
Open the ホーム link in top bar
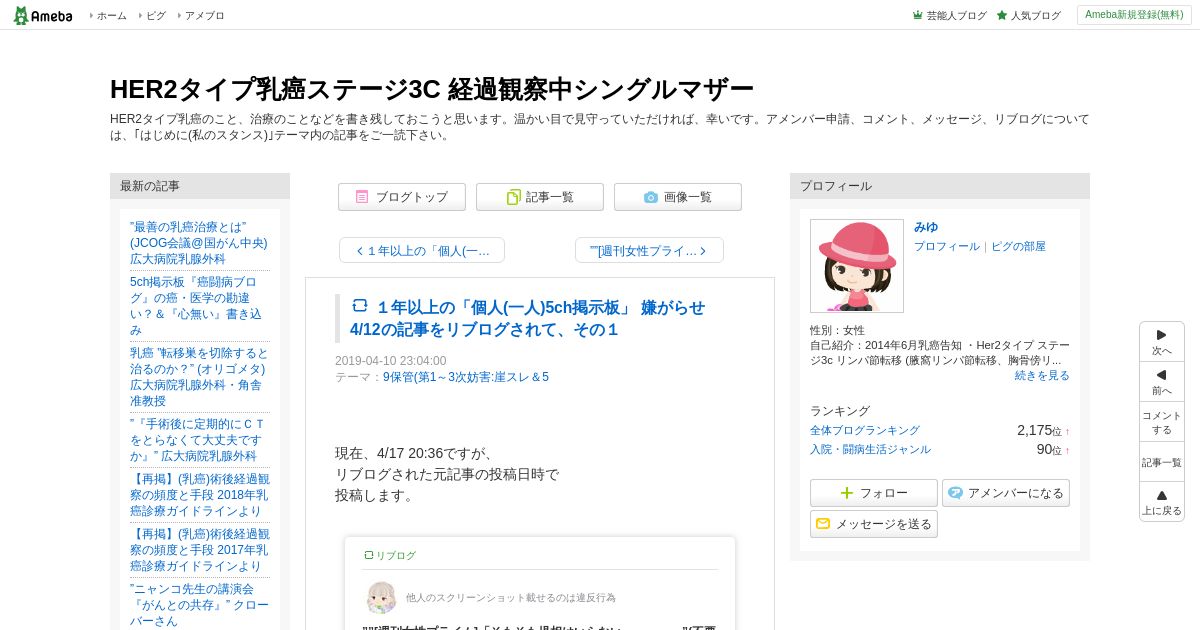click(x=111, y=16)
